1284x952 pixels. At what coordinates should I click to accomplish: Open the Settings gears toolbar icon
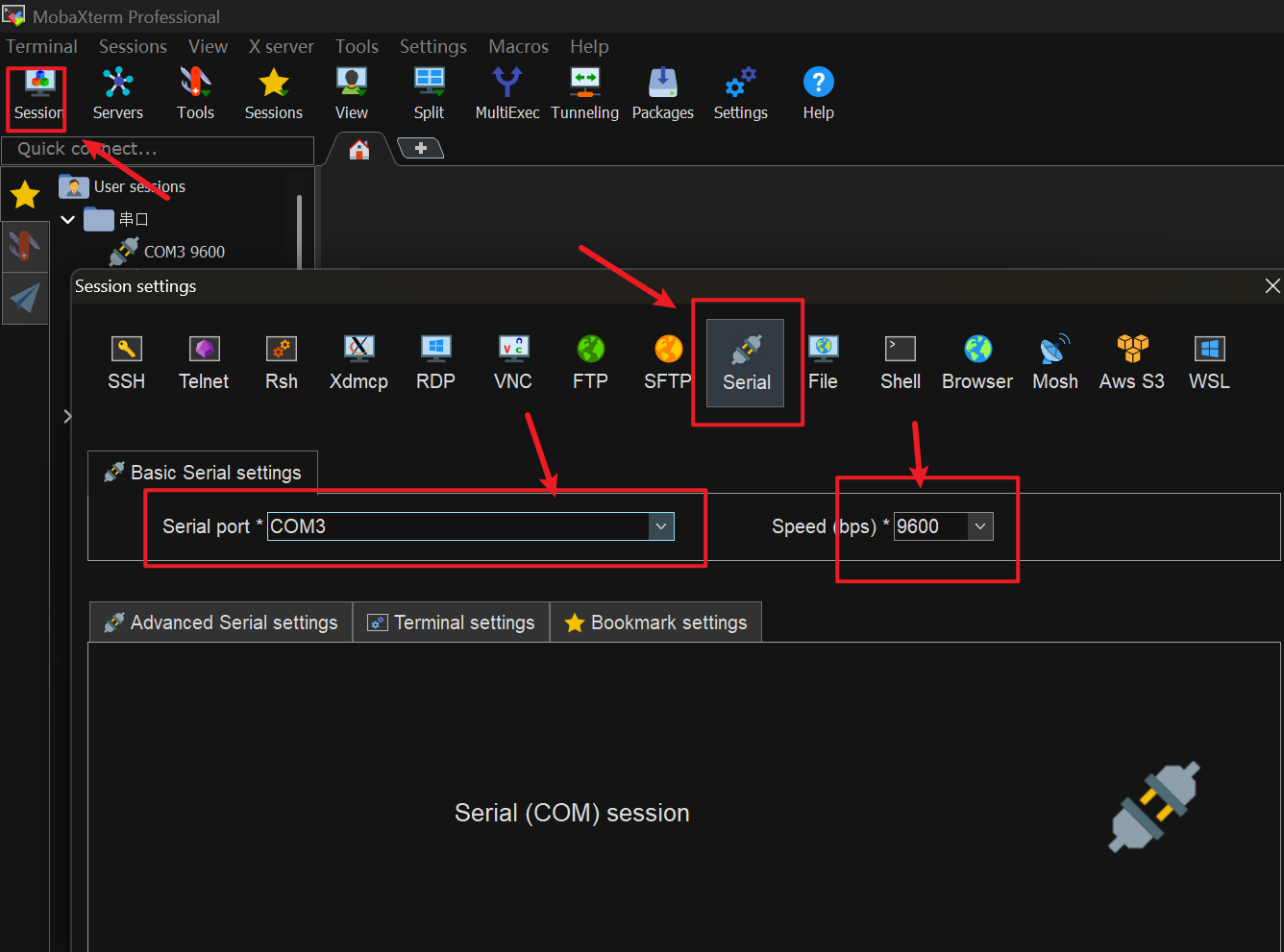[x=741, y=95]
